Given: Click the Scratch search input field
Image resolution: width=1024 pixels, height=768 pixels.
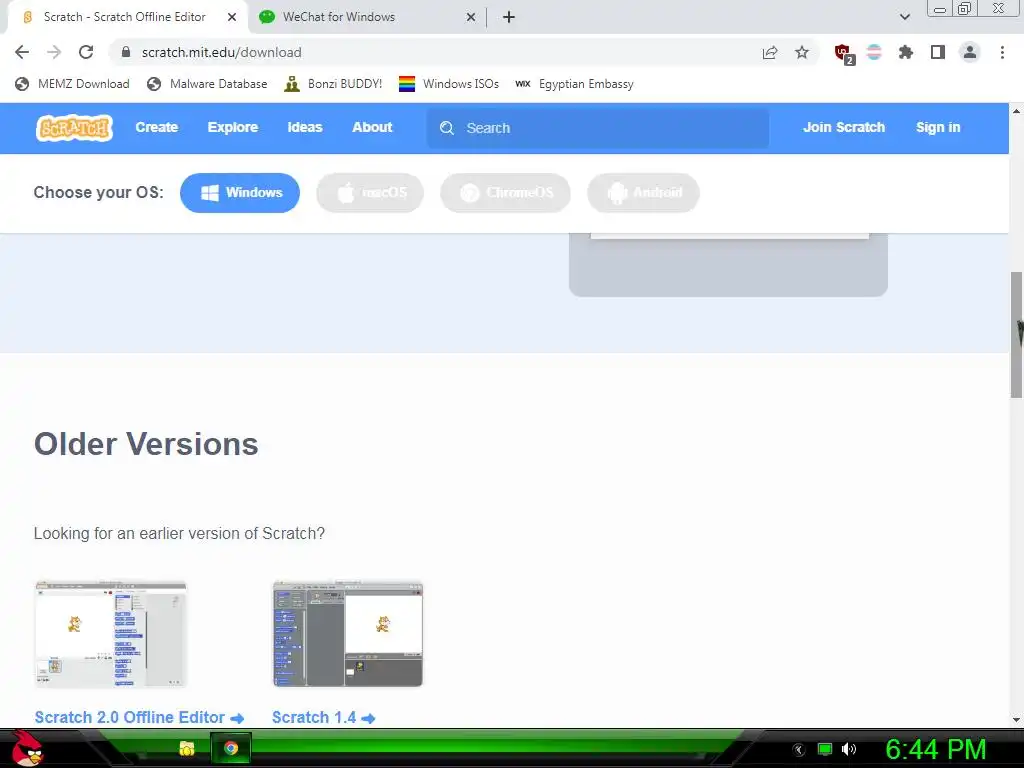Looking at the screenshot, I should (598, 128).
